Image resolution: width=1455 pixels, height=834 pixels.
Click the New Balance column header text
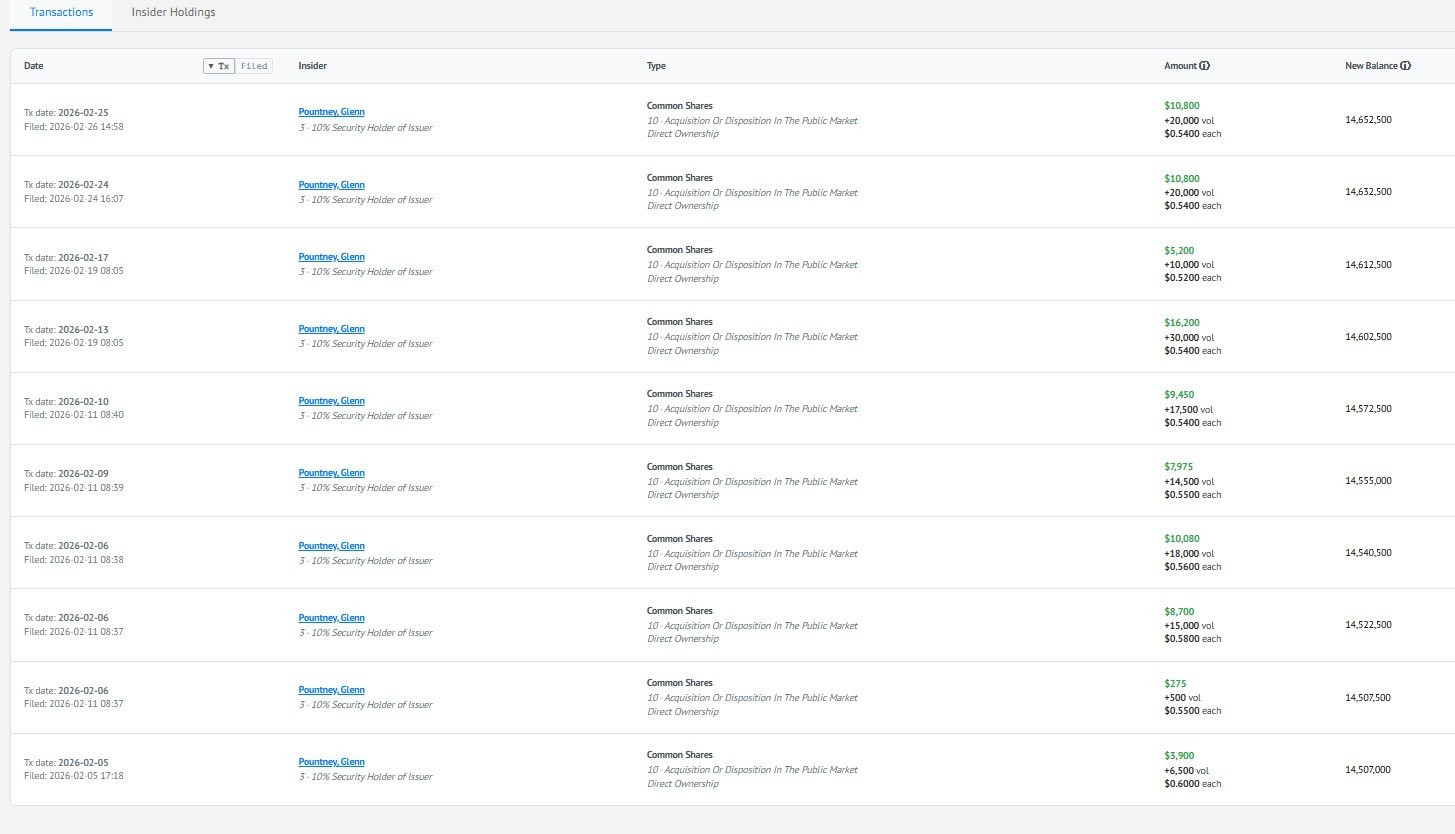tap(1371, 66)
